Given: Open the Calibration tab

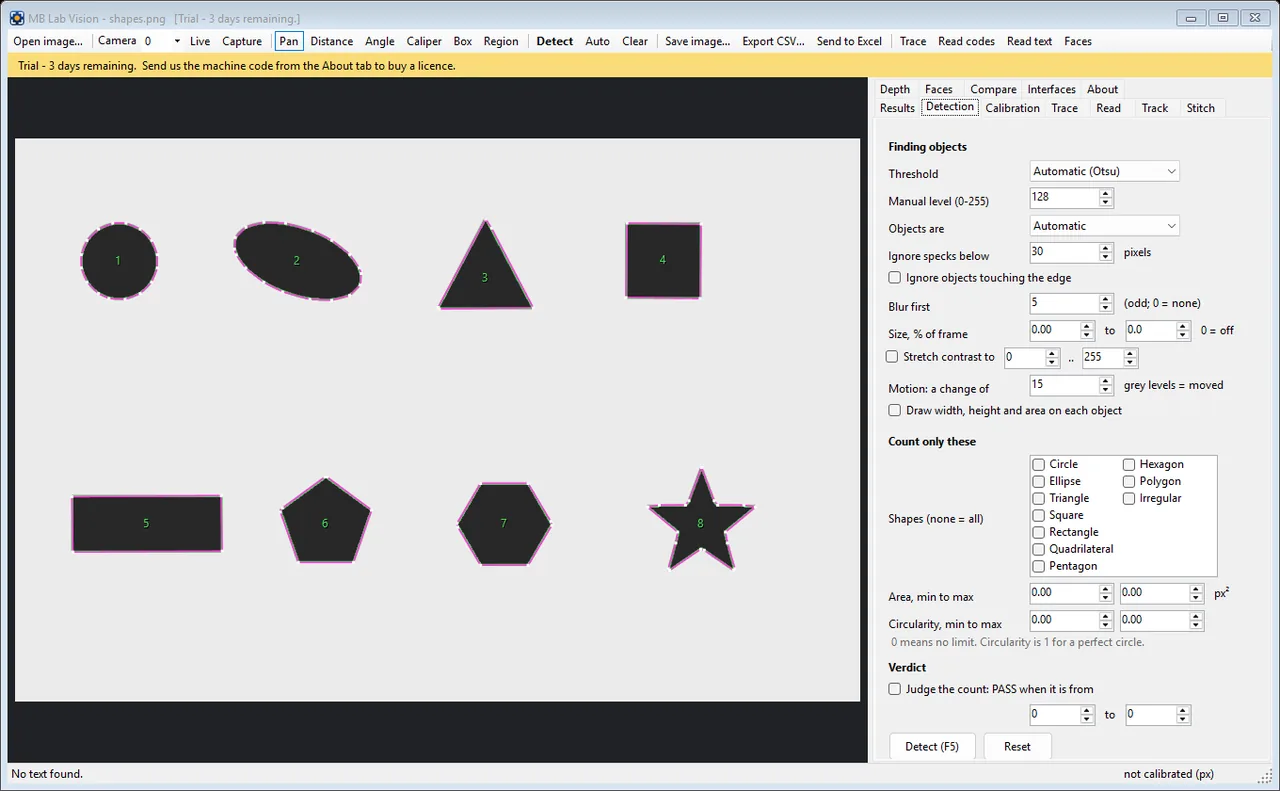Looking at the screenshot, I should [x=1012, y=108].
